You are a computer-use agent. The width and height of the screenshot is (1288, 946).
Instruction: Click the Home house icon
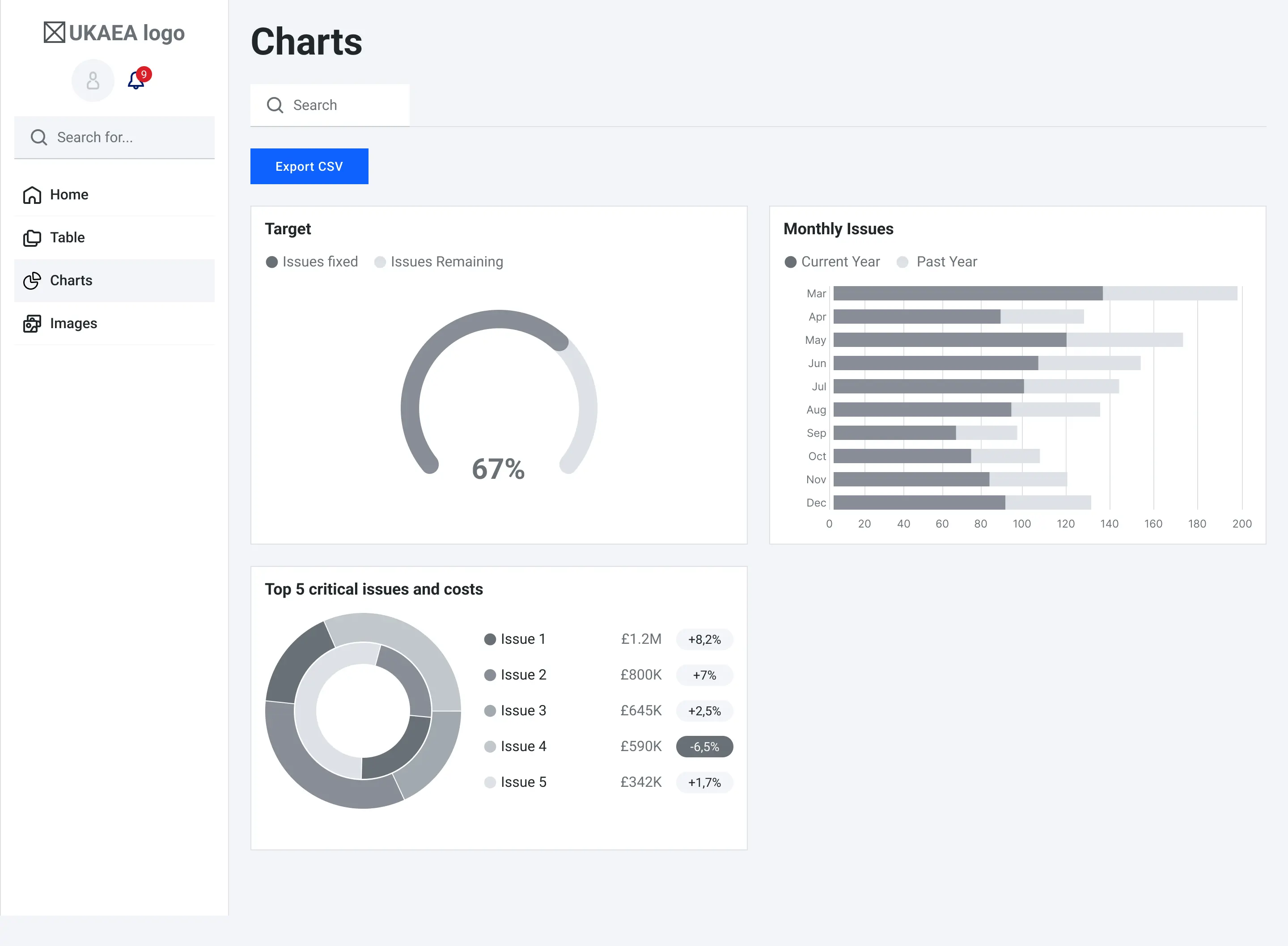click(x=32, y=195)
